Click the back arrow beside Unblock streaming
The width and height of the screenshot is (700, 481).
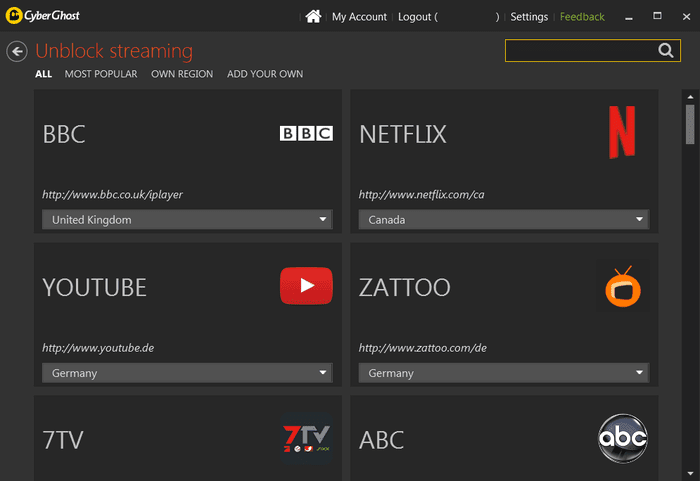17,51
